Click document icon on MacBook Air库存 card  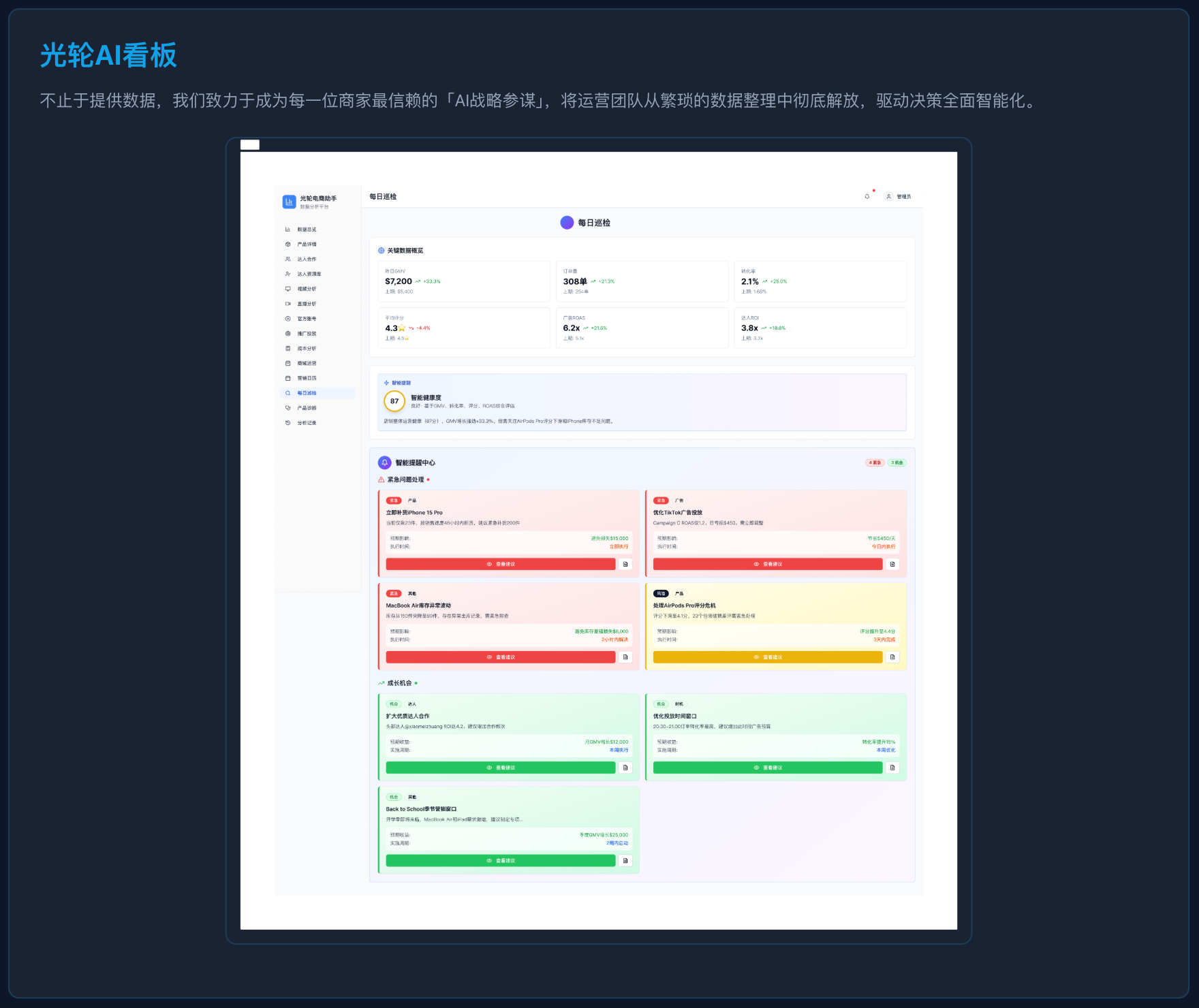pos(625,657)
